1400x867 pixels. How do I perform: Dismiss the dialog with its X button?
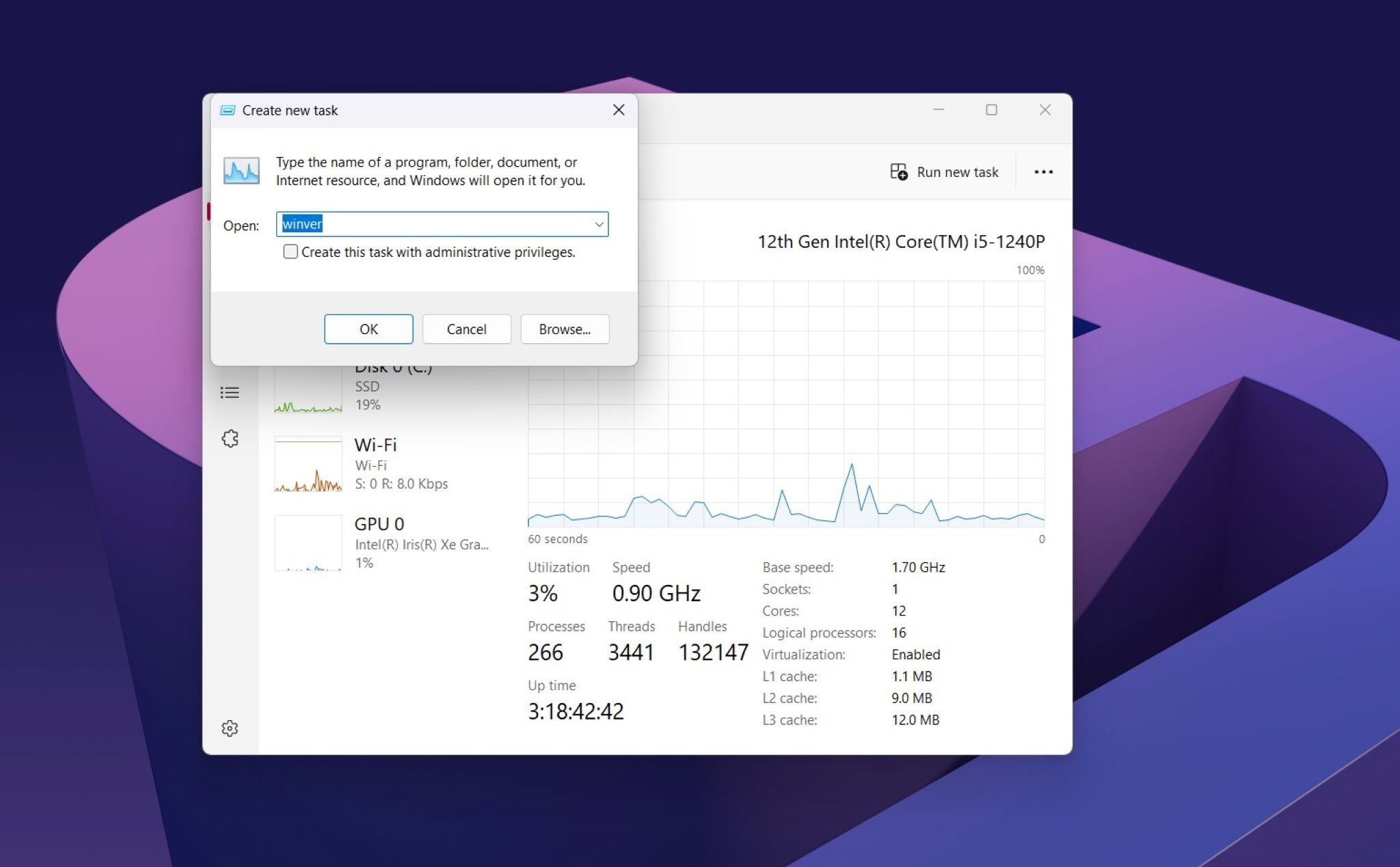tap(618, 109)
